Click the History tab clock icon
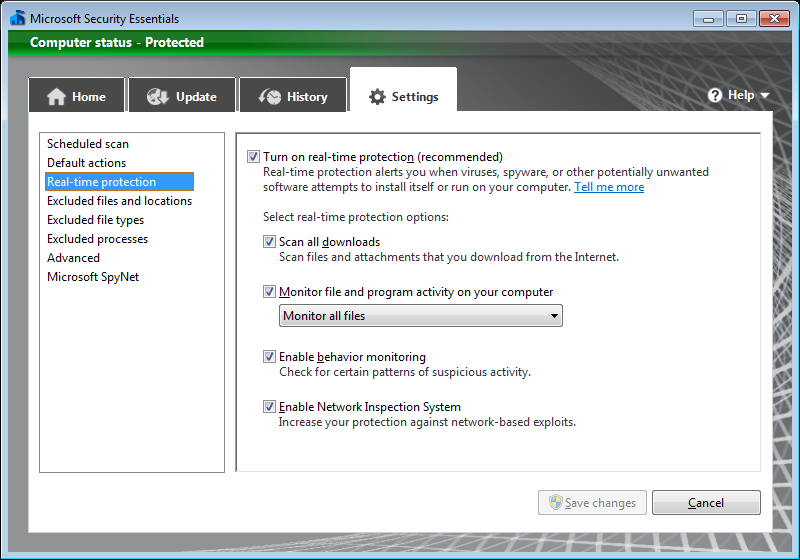 (270, 97)
